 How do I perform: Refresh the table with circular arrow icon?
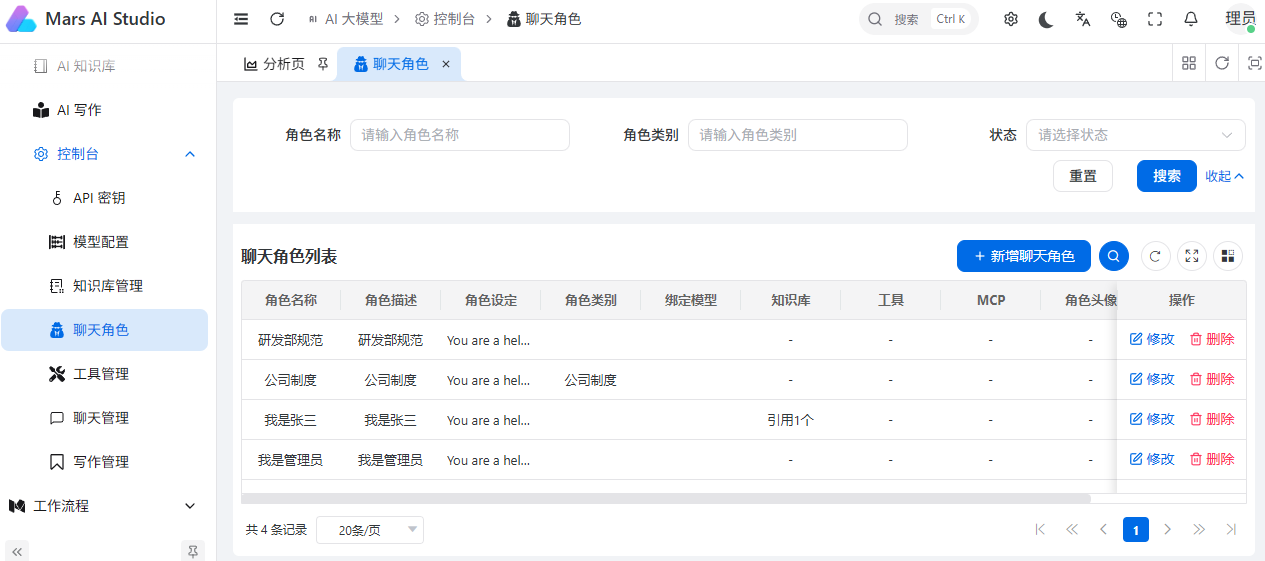tap(1156, 256)
